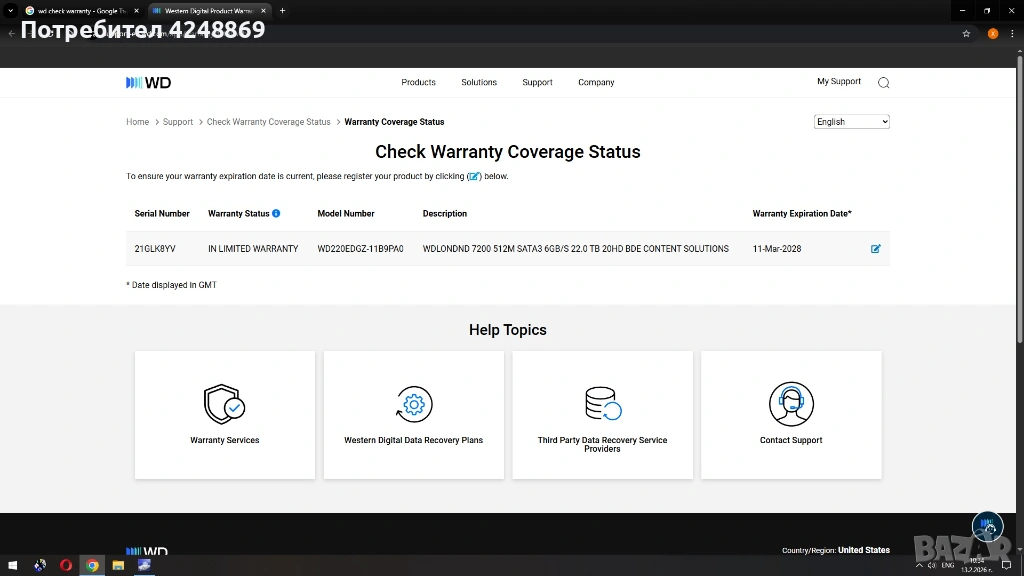
Task: Open the Warranty Services shield icon card
Action: tap(224, 404)
